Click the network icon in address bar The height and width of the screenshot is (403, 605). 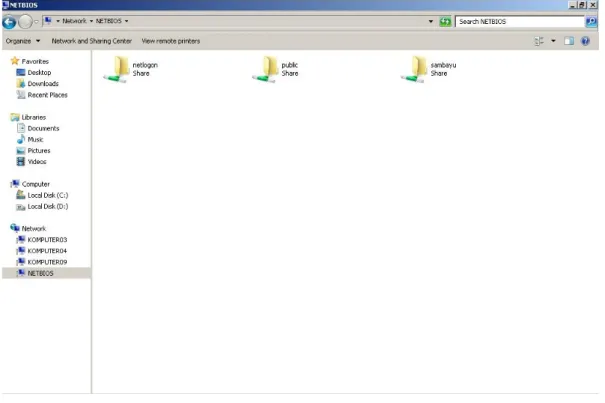tap(48, 21)
